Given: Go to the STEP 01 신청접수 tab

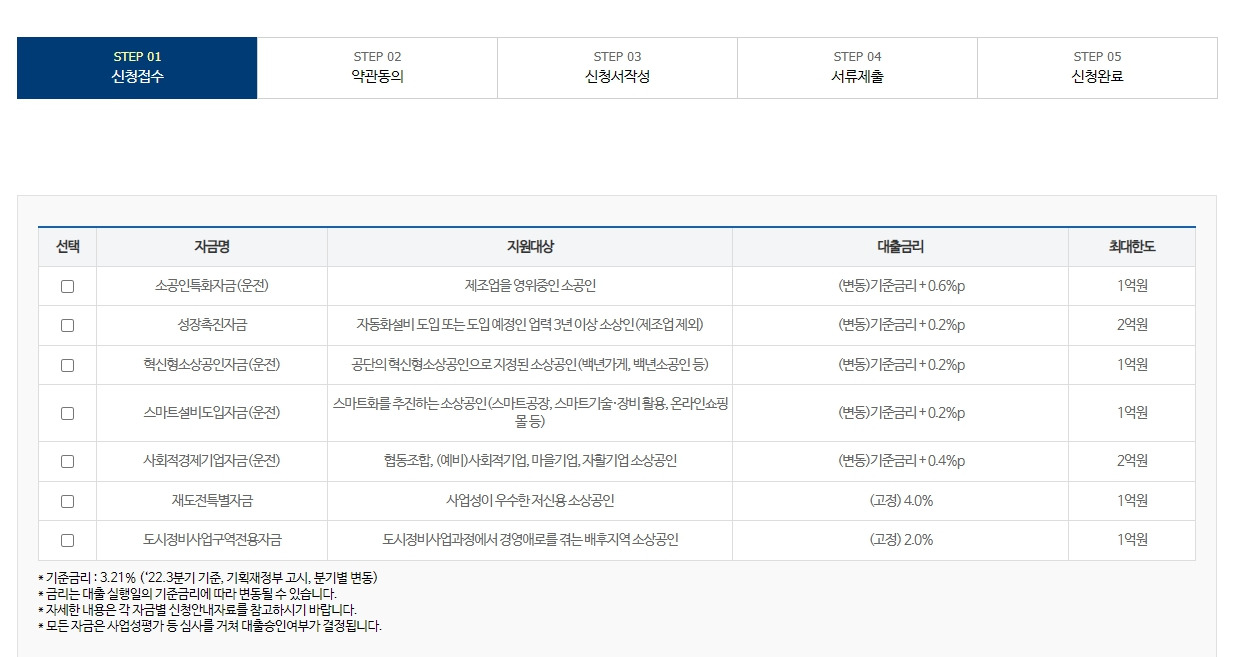Looking at the screenshot, I should coord(137,68).
